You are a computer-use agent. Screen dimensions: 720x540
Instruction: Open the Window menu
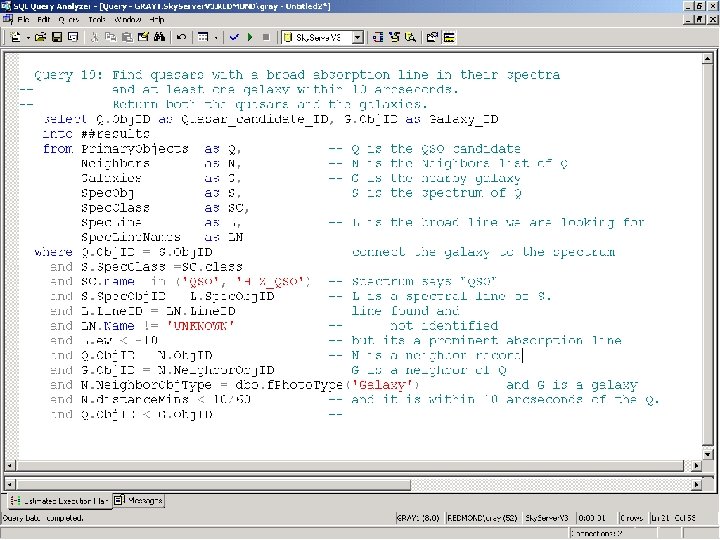coord(128,20)
